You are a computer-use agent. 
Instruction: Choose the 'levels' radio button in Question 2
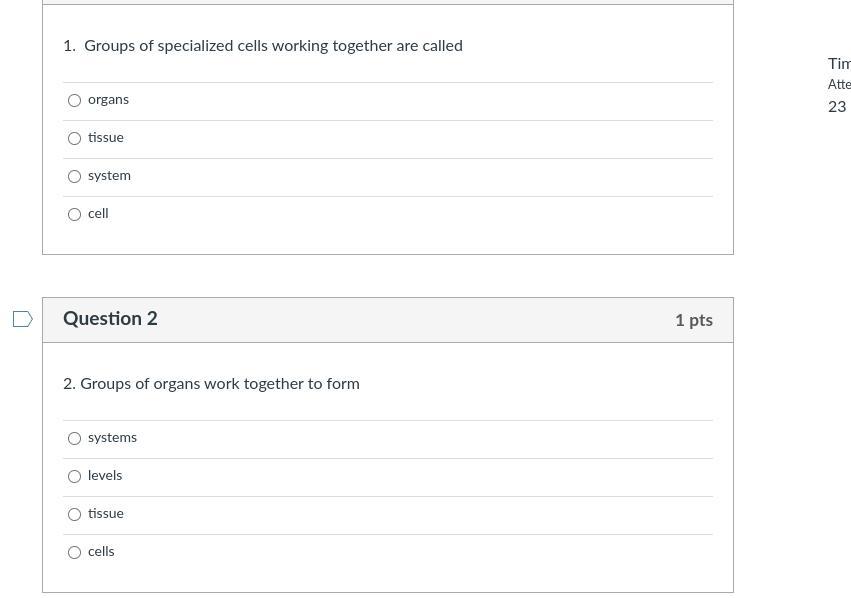pos(75,476)
